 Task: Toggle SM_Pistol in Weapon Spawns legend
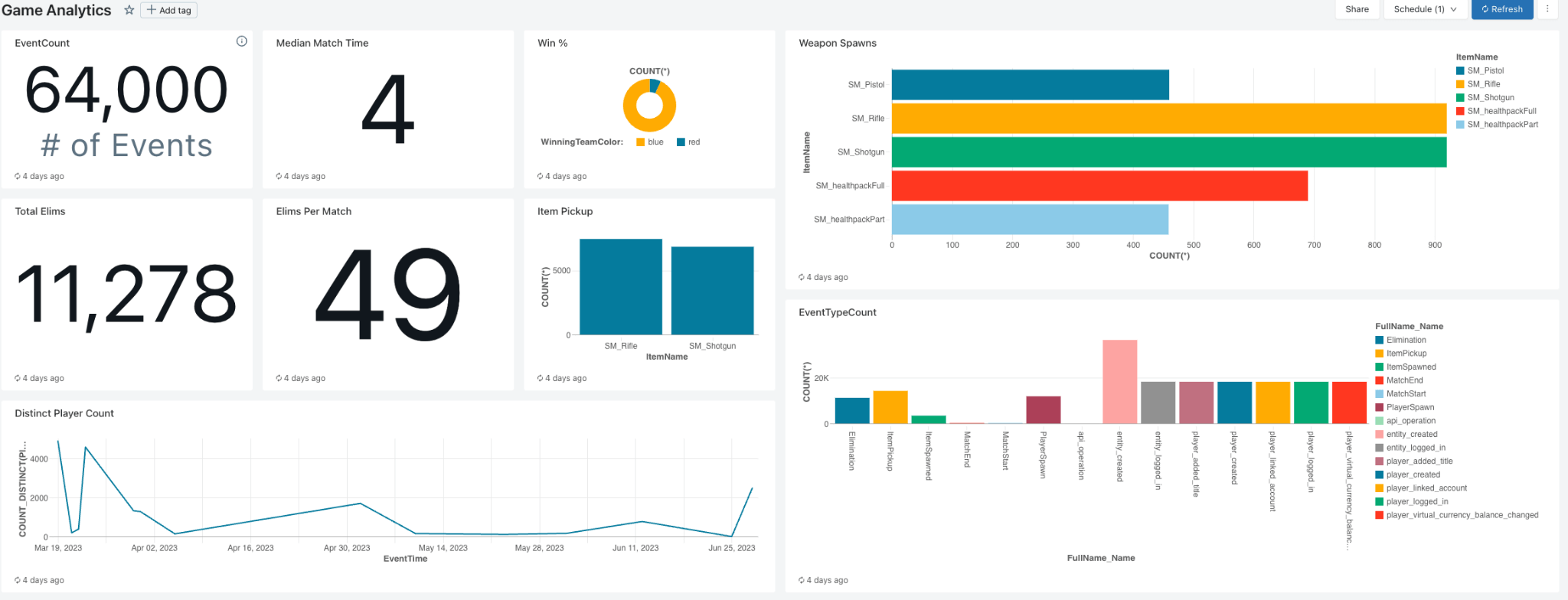(x=1480, y=70)
